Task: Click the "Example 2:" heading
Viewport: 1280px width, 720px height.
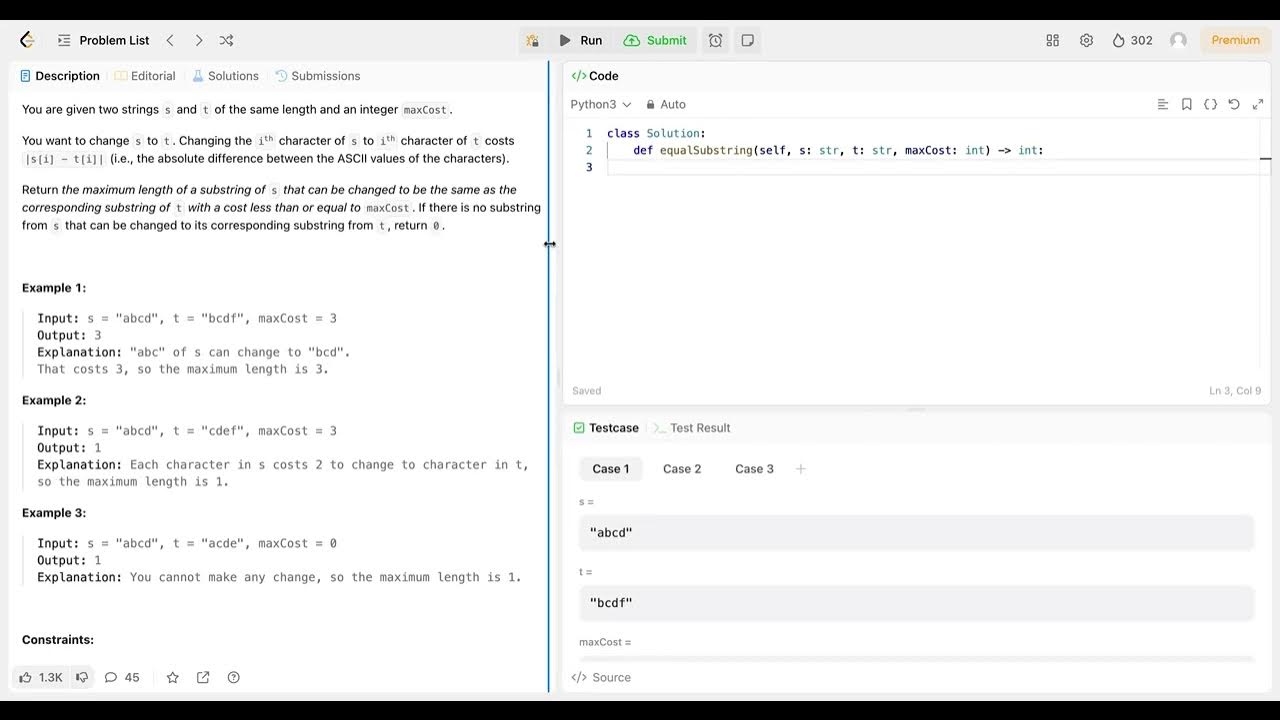Action: (54, 400)
